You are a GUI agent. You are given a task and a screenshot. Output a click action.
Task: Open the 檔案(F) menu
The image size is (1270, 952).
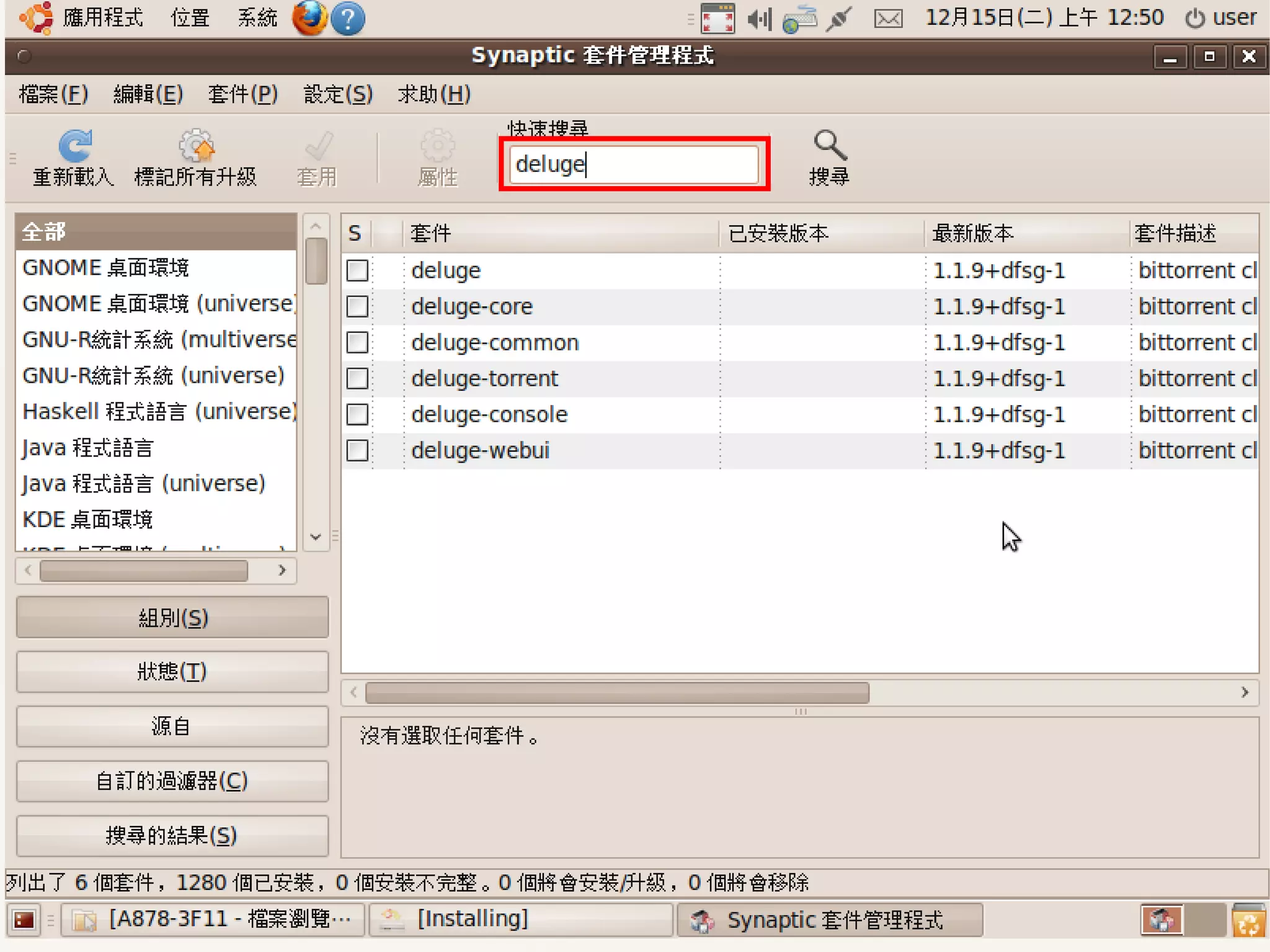point(53,94)
